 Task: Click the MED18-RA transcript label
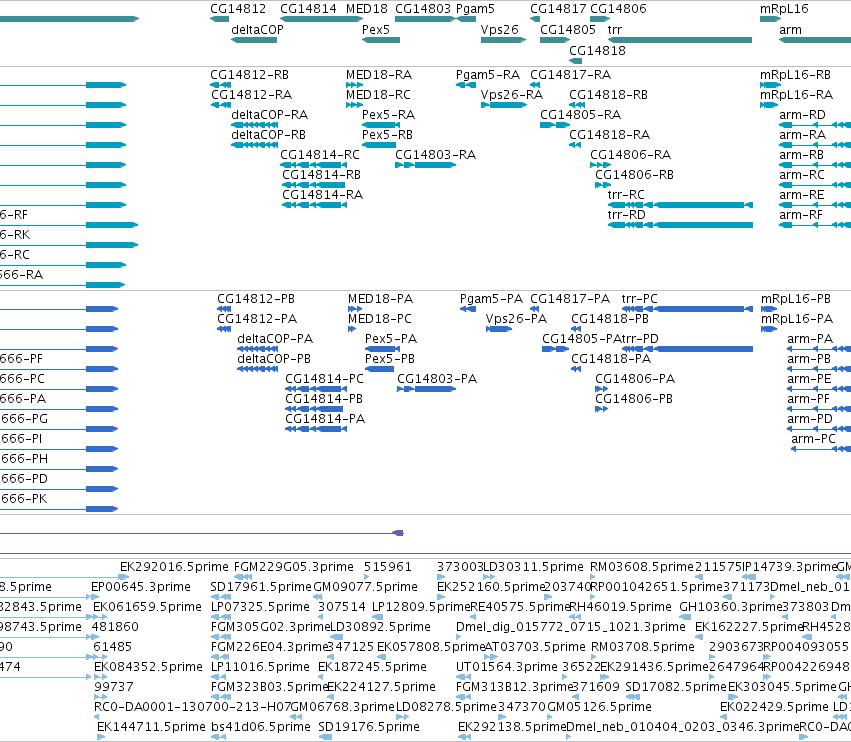[379, 74]
